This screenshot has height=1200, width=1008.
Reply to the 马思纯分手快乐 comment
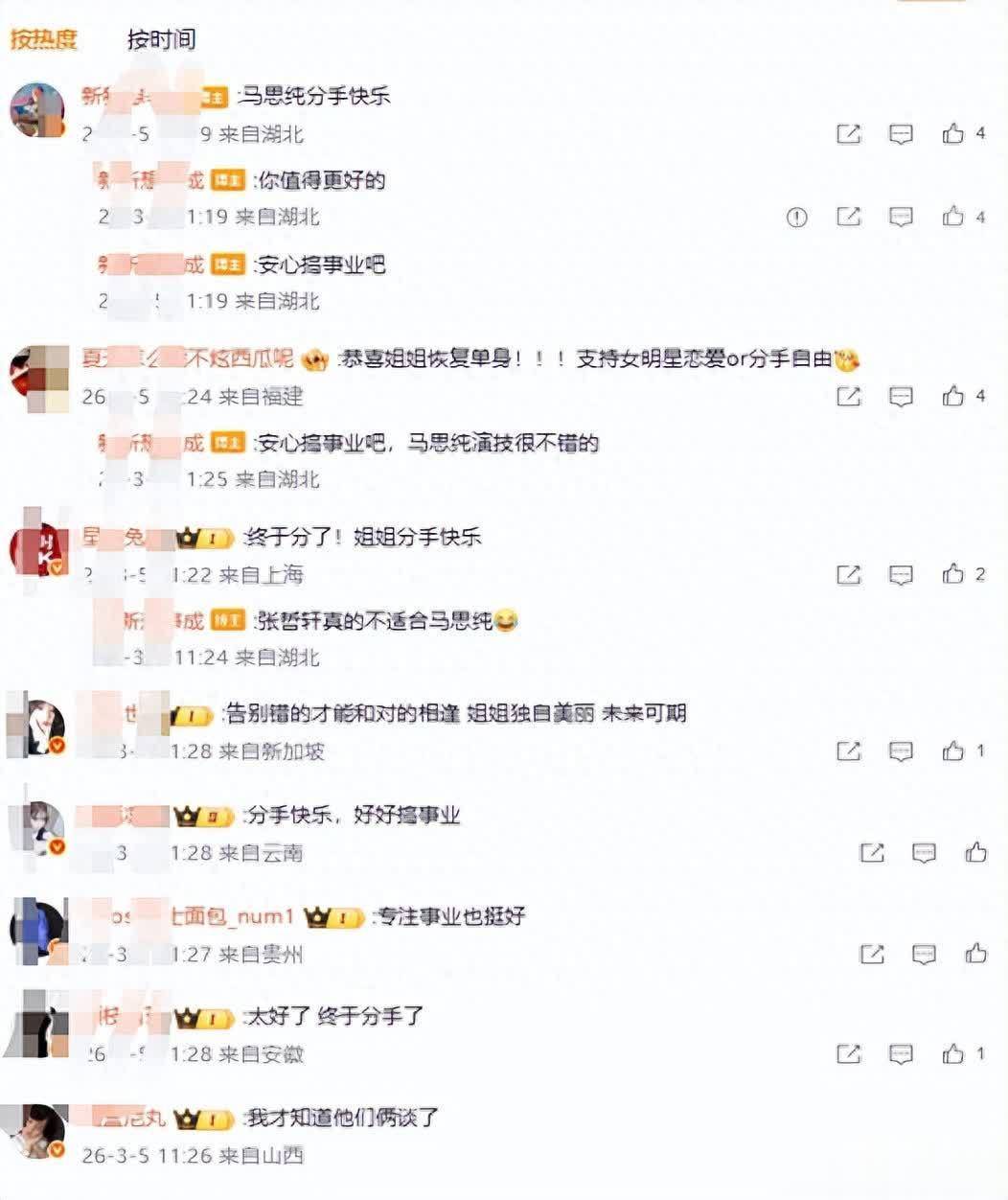click(x=901, y=133)
